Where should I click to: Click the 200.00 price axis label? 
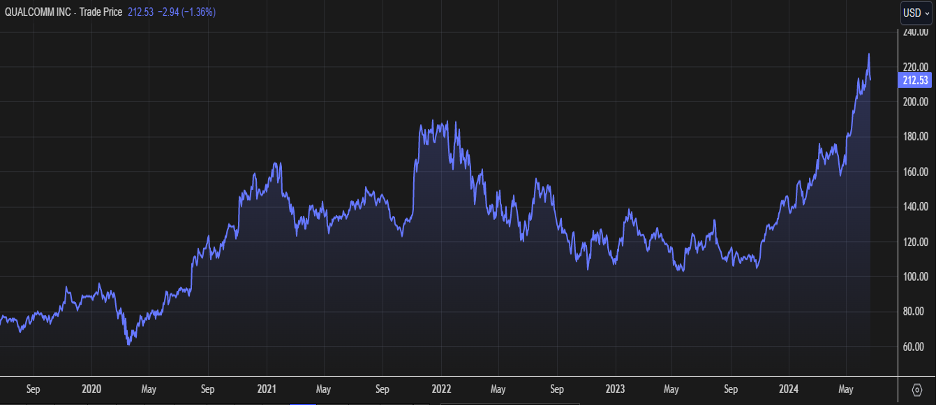(916, 102)
